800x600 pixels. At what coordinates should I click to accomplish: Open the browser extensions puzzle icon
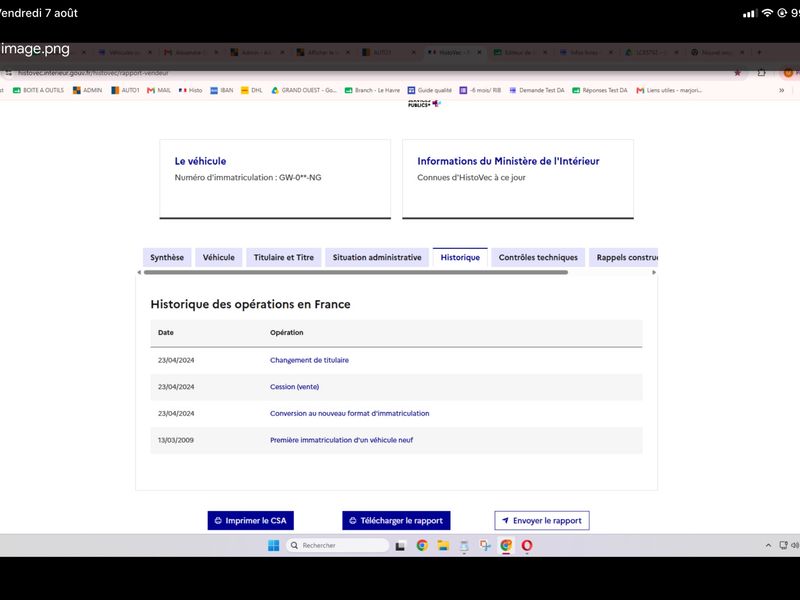pos(761,73)
